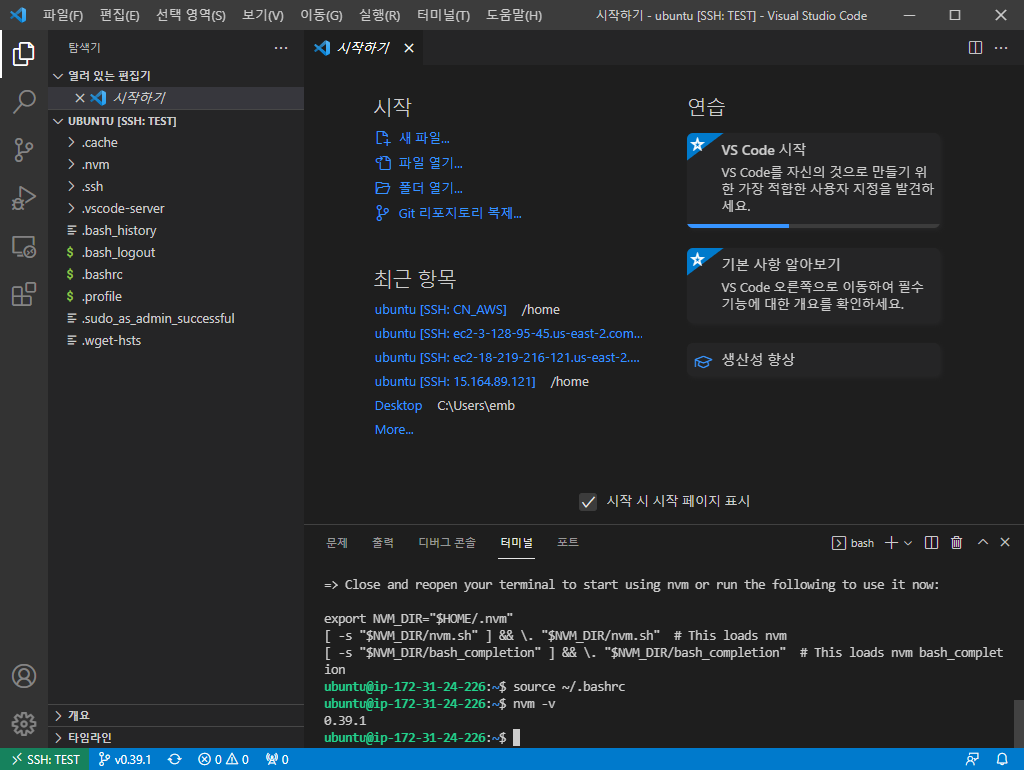The height and width of the screenshot is (770, 1024).
Task: Switch to the 문제 panel tab
Action: tap(337, 543)
